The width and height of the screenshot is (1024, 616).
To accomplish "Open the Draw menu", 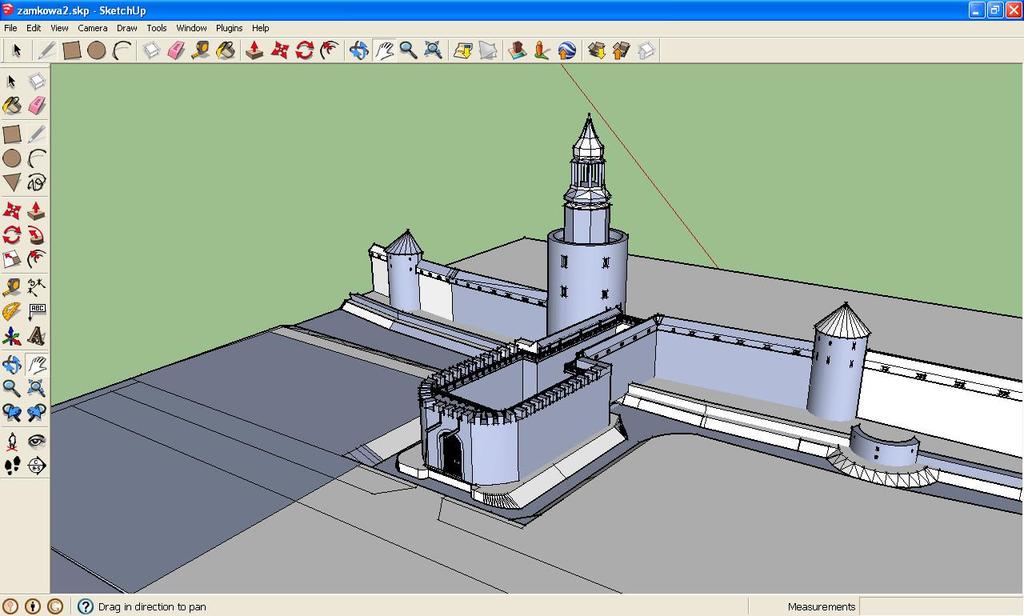I will (127, 28).
